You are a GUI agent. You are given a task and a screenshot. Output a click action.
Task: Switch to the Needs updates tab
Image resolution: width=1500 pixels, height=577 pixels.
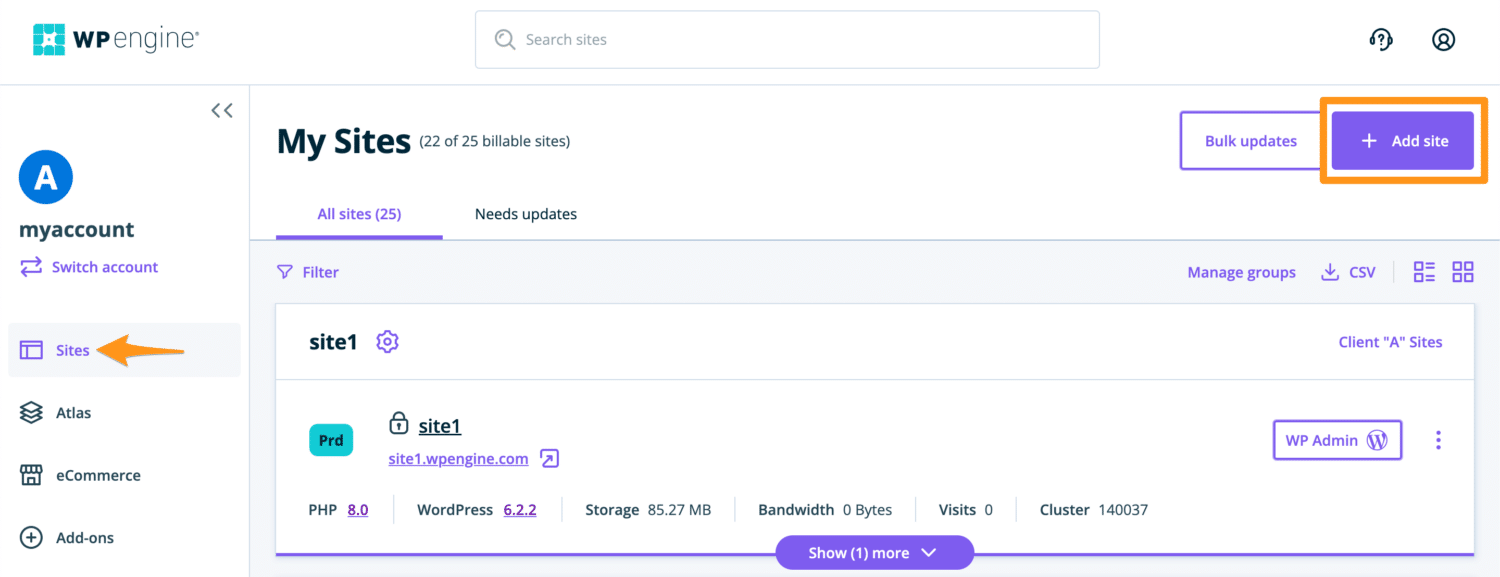(x=525, y=214)
